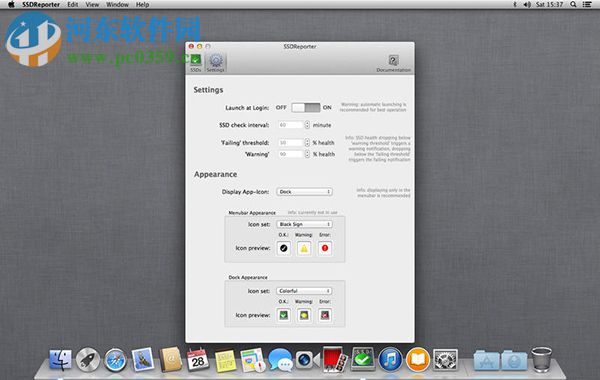The width and height of the screenshot is (600, 380).
Task: Click the dock red Error icon preview
Action: 325,315
